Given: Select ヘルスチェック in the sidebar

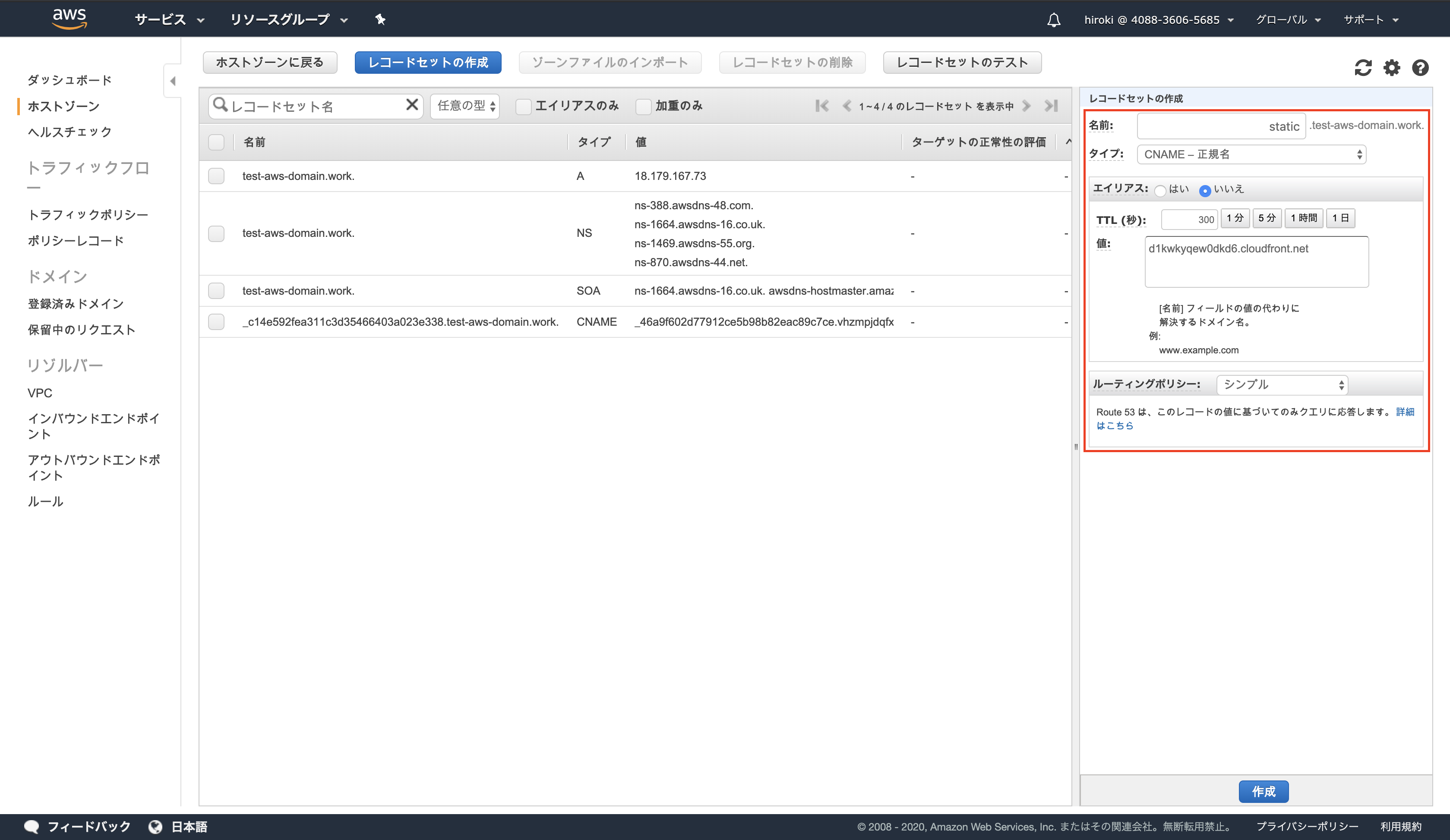Looking at the screenshot, I should tap(69, 132).
